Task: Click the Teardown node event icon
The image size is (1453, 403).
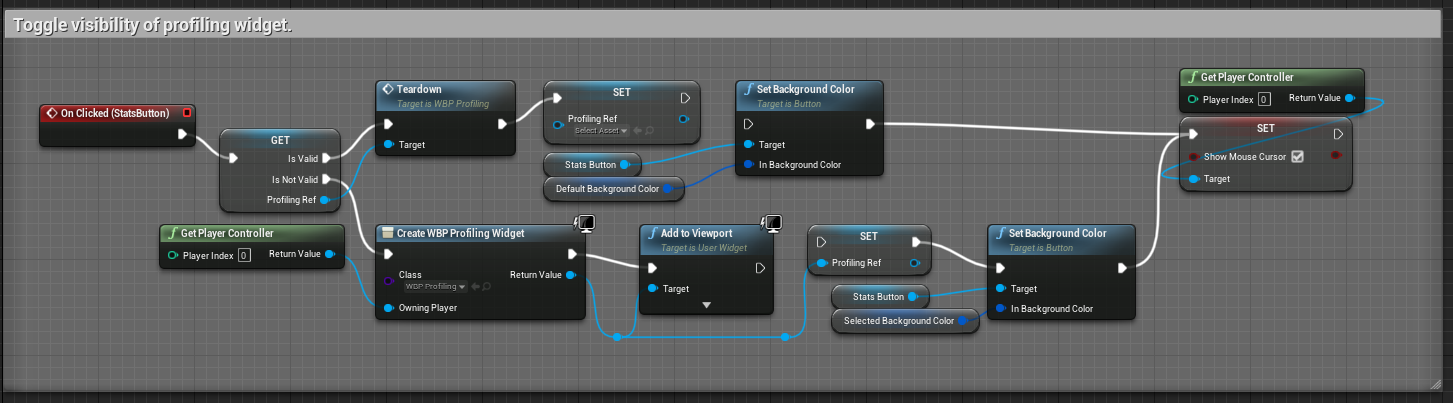Action: click(389, 89)
